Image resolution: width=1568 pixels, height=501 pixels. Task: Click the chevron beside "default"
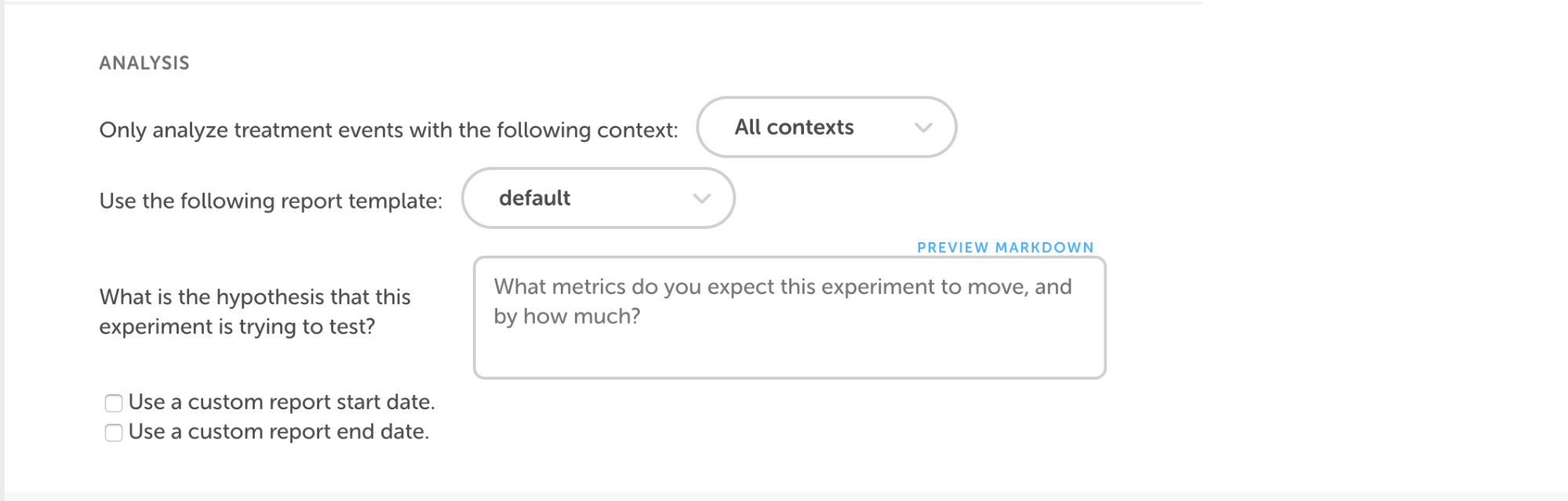702,198
